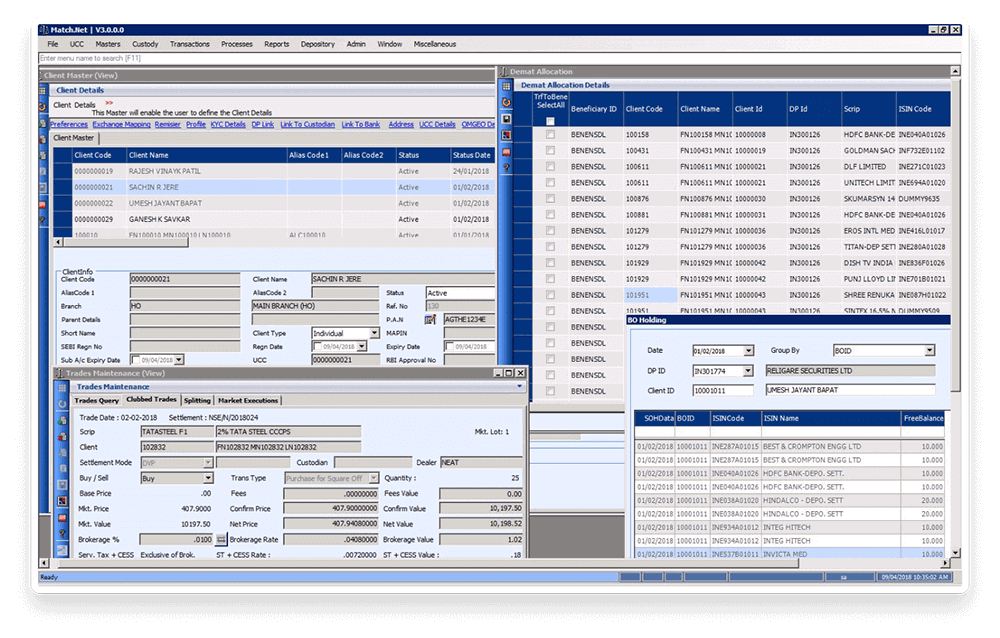Open the Miscellaneous menu
This screenshot has height=638, width=1000.
point(435,44)
